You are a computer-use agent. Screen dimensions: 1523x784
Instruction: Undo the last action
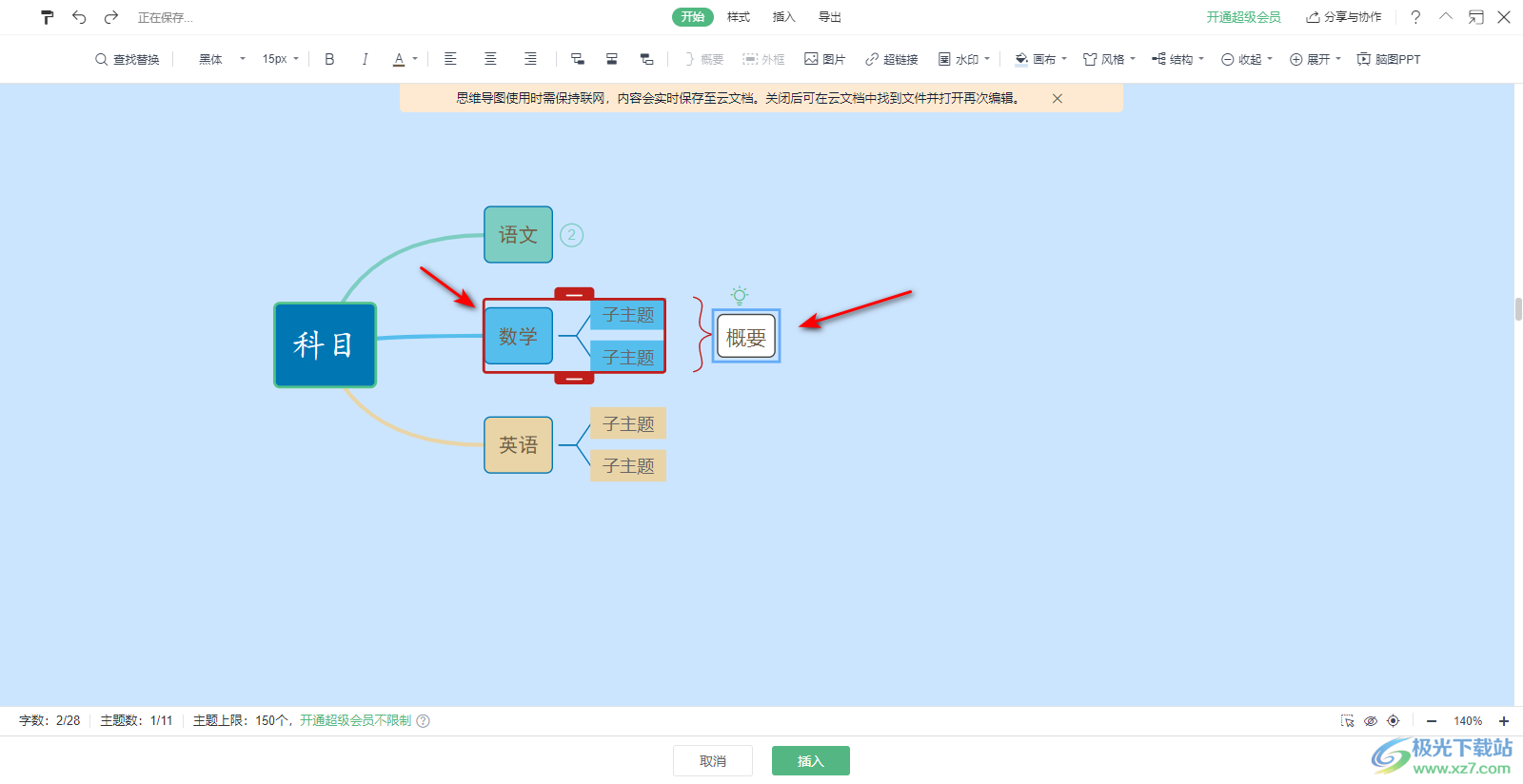79,17
